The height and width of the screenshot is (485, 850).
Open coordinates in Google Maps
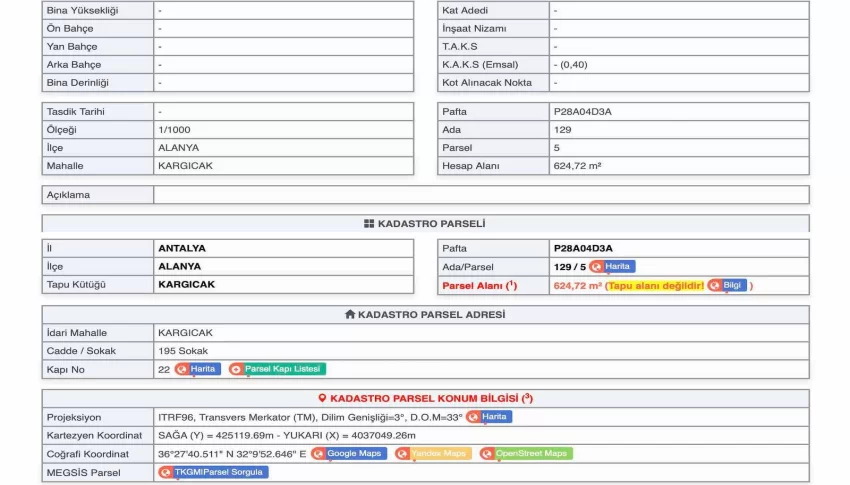pyautogui.click(x=348, y=453)
